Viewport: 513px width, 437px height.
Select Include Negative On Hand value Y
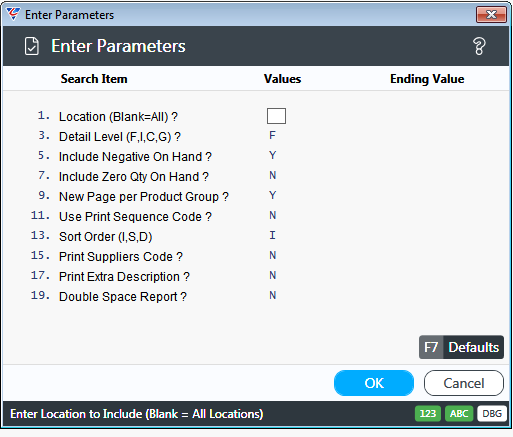click(x=273, y=155)
